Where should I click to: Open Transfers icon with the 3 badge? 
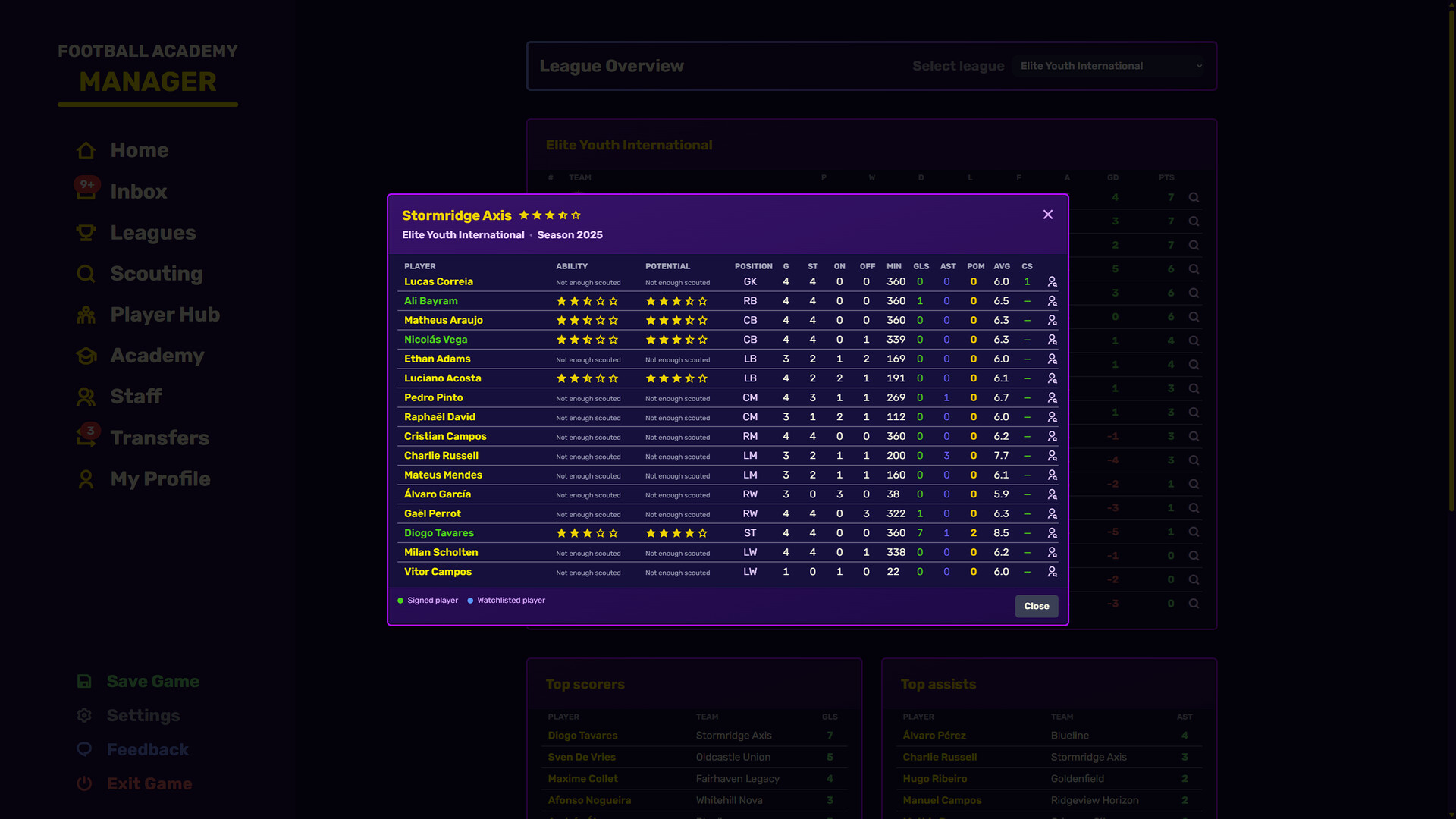coord(86,438)
